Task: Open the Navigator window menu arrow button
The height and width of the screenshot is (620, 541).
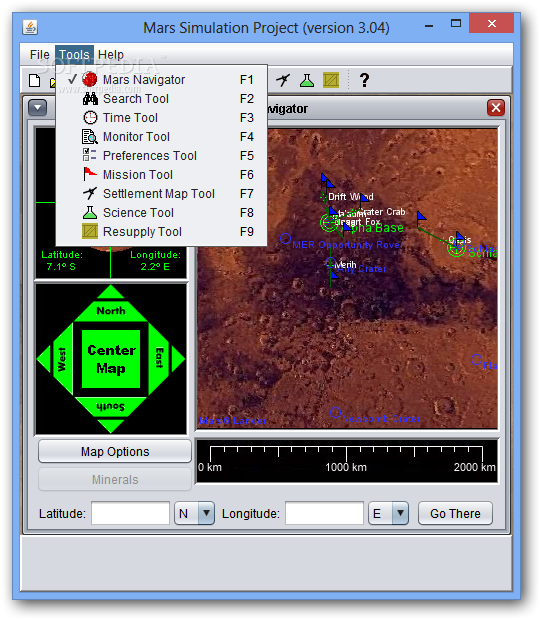Action: 38,108
